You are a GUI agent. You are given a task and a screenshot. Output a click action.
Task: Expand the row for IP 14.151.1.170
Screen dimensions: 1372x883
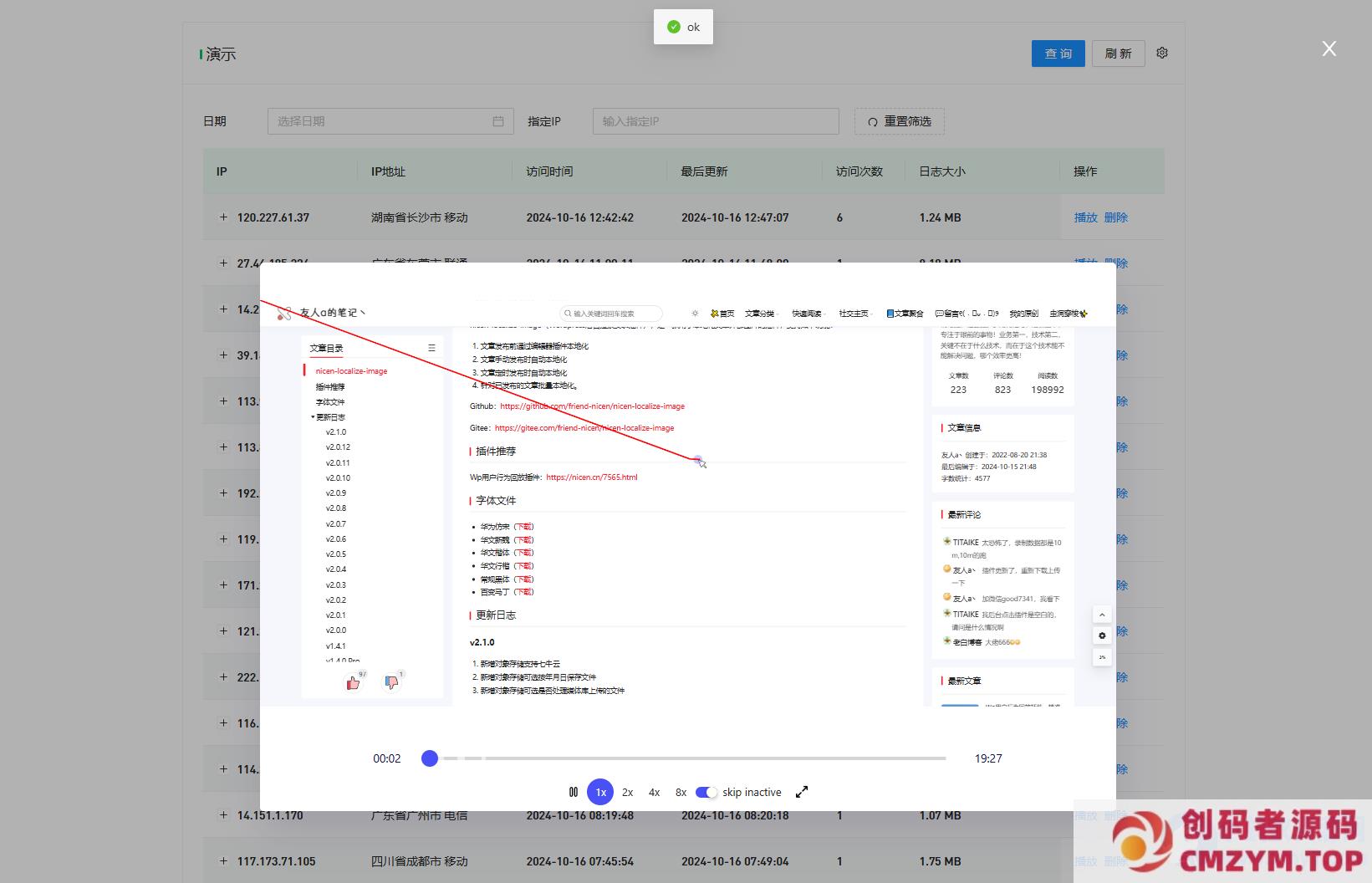coord(223,815)
